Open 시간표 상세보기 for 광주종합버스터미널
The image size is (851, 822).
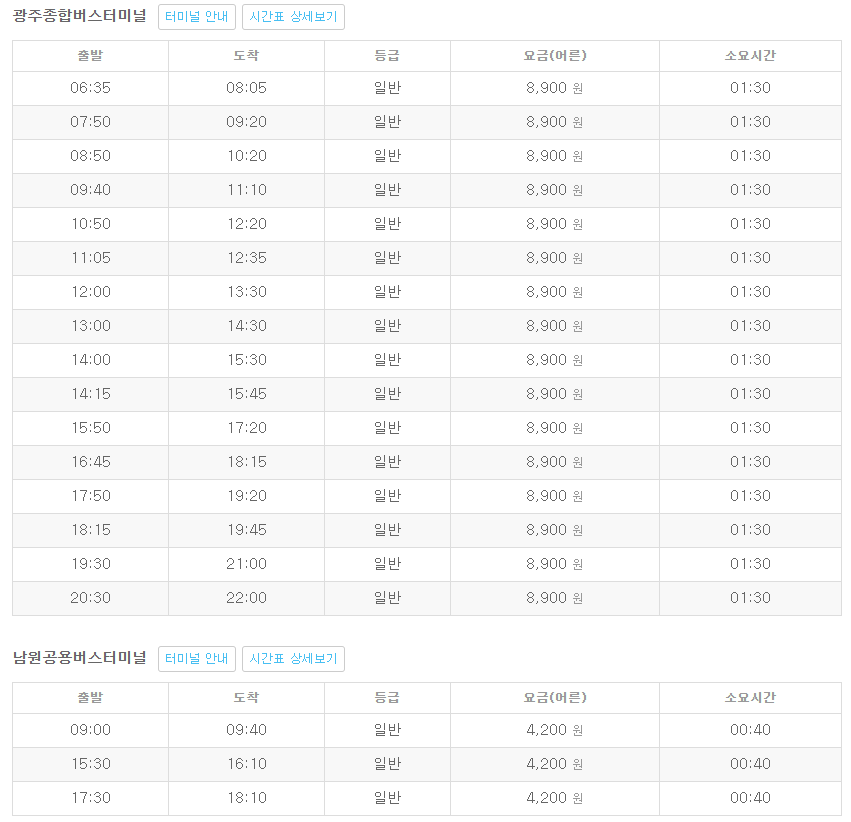click(x=293, y=17)
